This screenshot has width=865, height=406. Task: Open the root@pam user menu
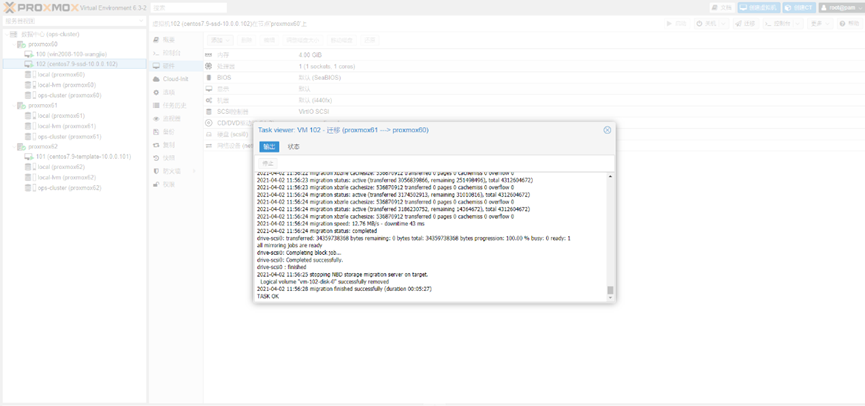click(x=840, y=7)
